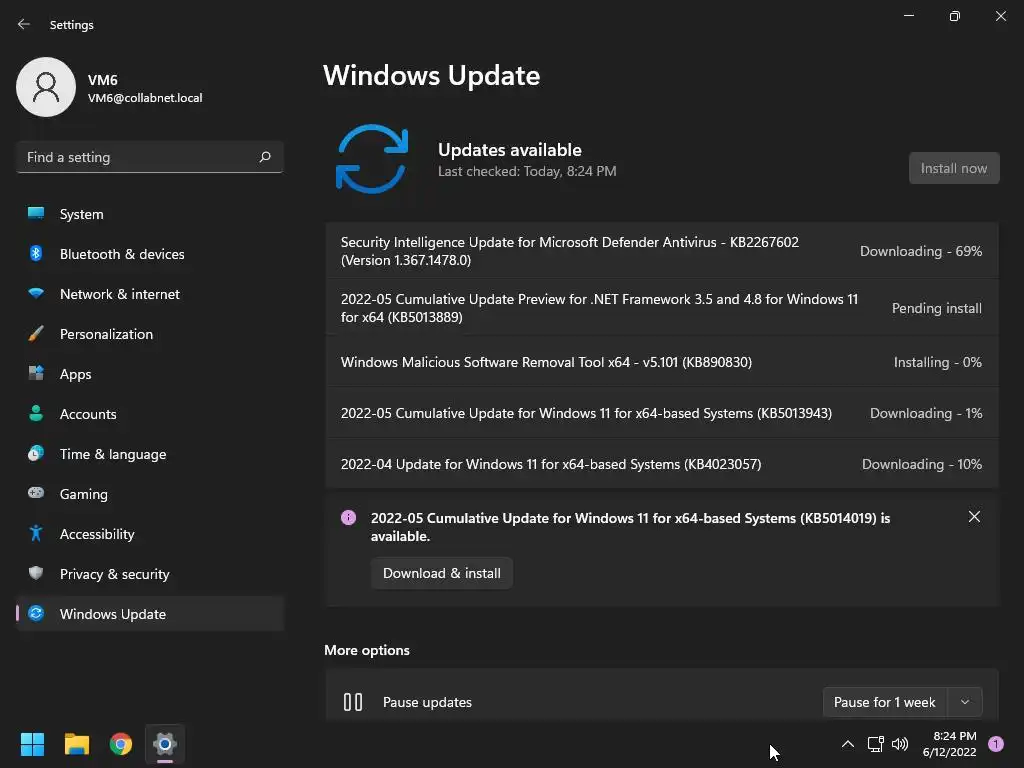Open System settings
This screenshot has height=768, width=1024.
[x=150, y=214]
